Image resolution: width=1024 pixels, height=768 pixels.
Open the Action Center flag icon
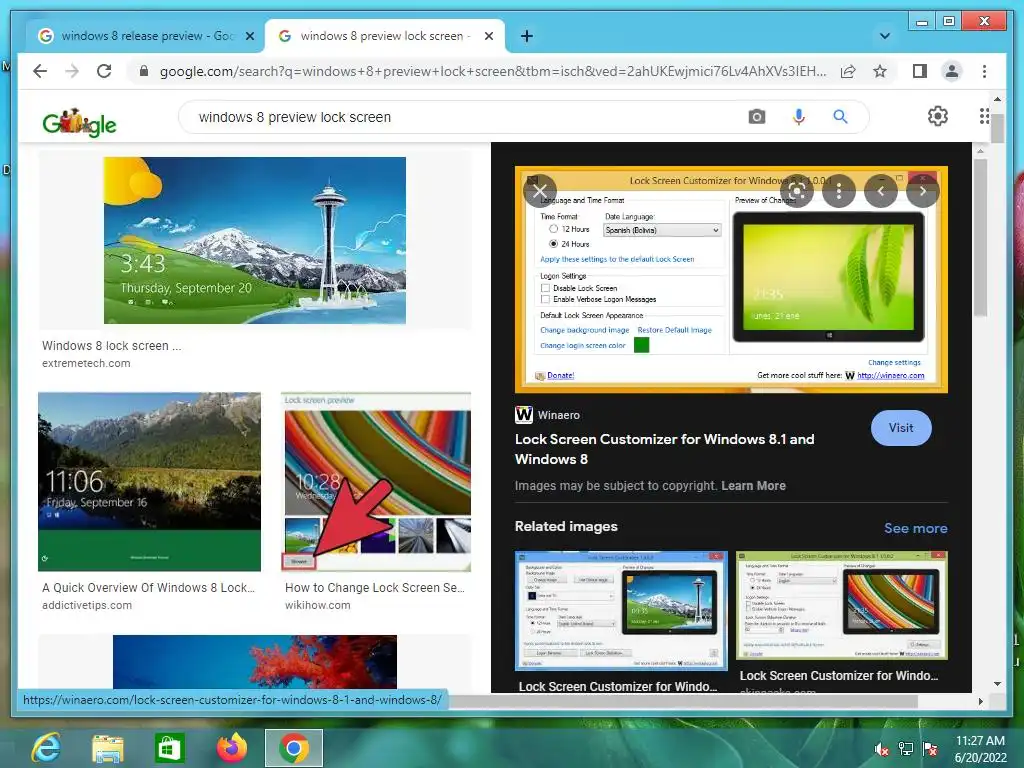[x=930, y=749]
